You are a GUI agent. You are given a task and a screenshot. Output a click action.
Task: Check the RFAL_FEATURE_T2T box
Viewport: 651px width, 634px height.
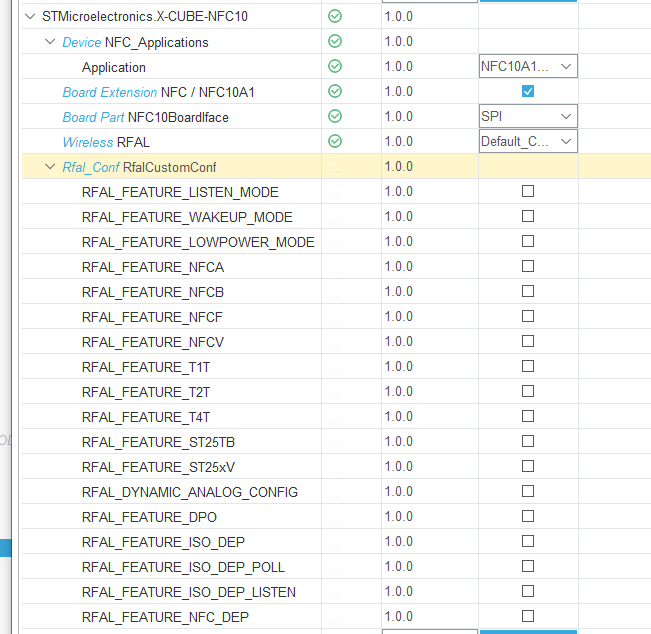pos(528,391)
